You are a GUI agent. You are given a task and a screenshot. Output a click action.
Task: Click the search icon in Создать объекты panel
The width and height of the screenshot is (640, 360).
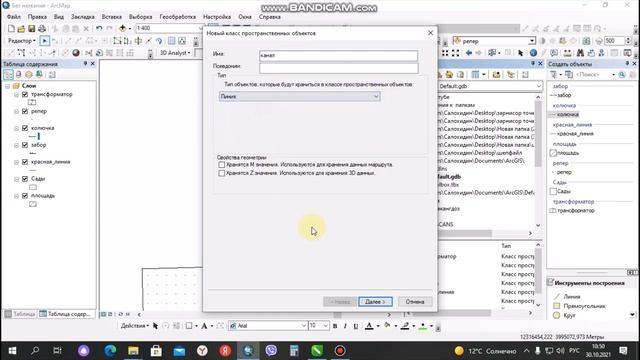622,75
